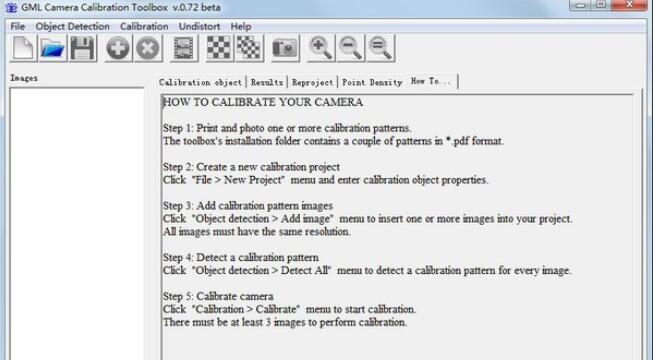This screenshot has height=360, width=653.
Task: Open the Object Detection menu
Action: pyautogui.click(x=72, y=26)
